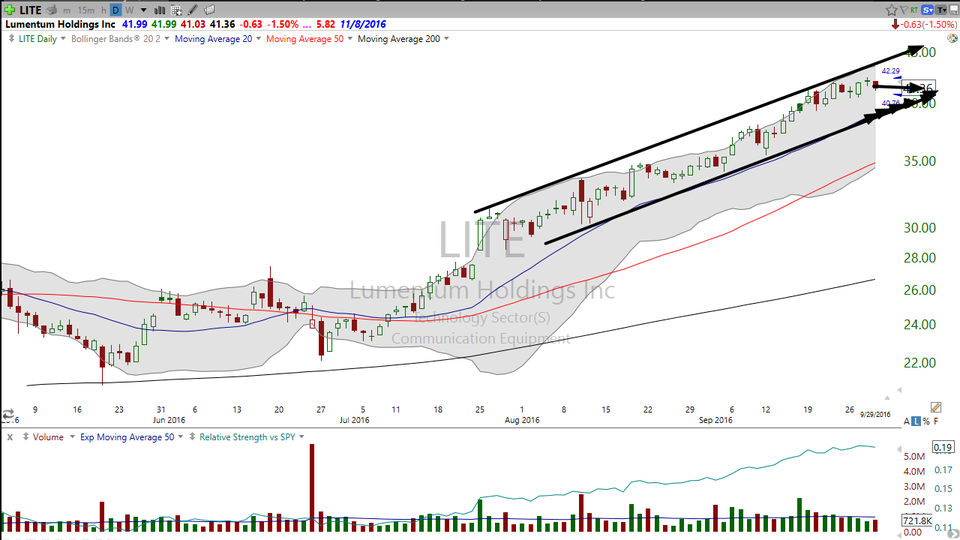
Task: Open the chart type bars icon
Action: [x=159, y=10]
